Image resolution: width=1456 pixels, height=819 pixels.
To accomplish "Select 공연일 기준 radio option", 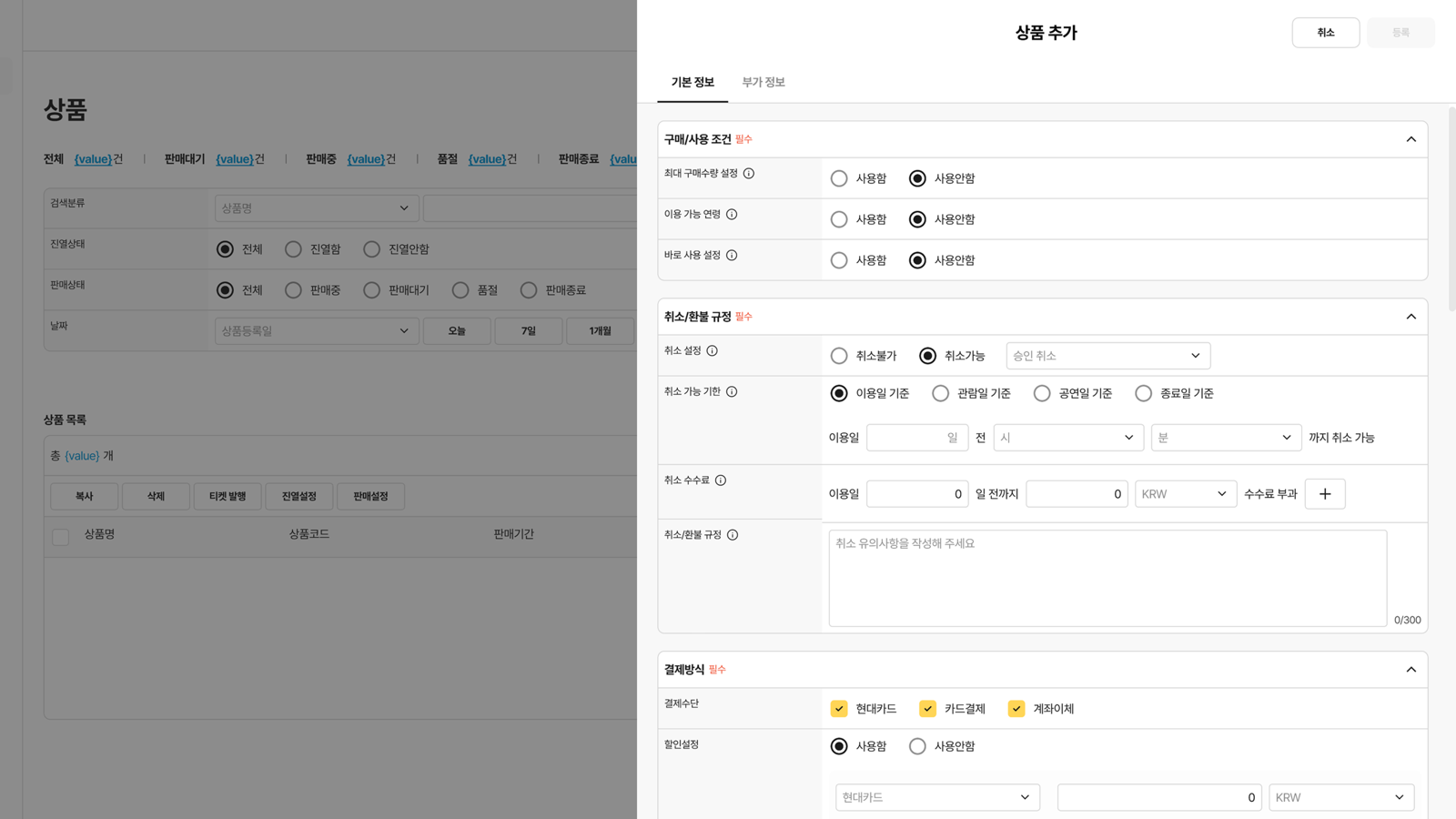I will pos(1042,393).
